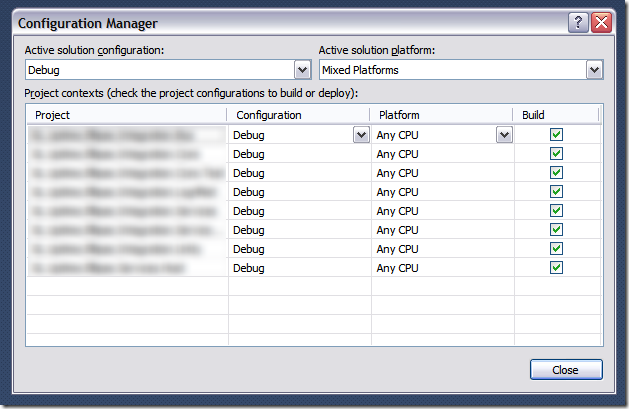Expand Active solution platform dropdown
The image size is (629, 409).
[x=594, y=70]
